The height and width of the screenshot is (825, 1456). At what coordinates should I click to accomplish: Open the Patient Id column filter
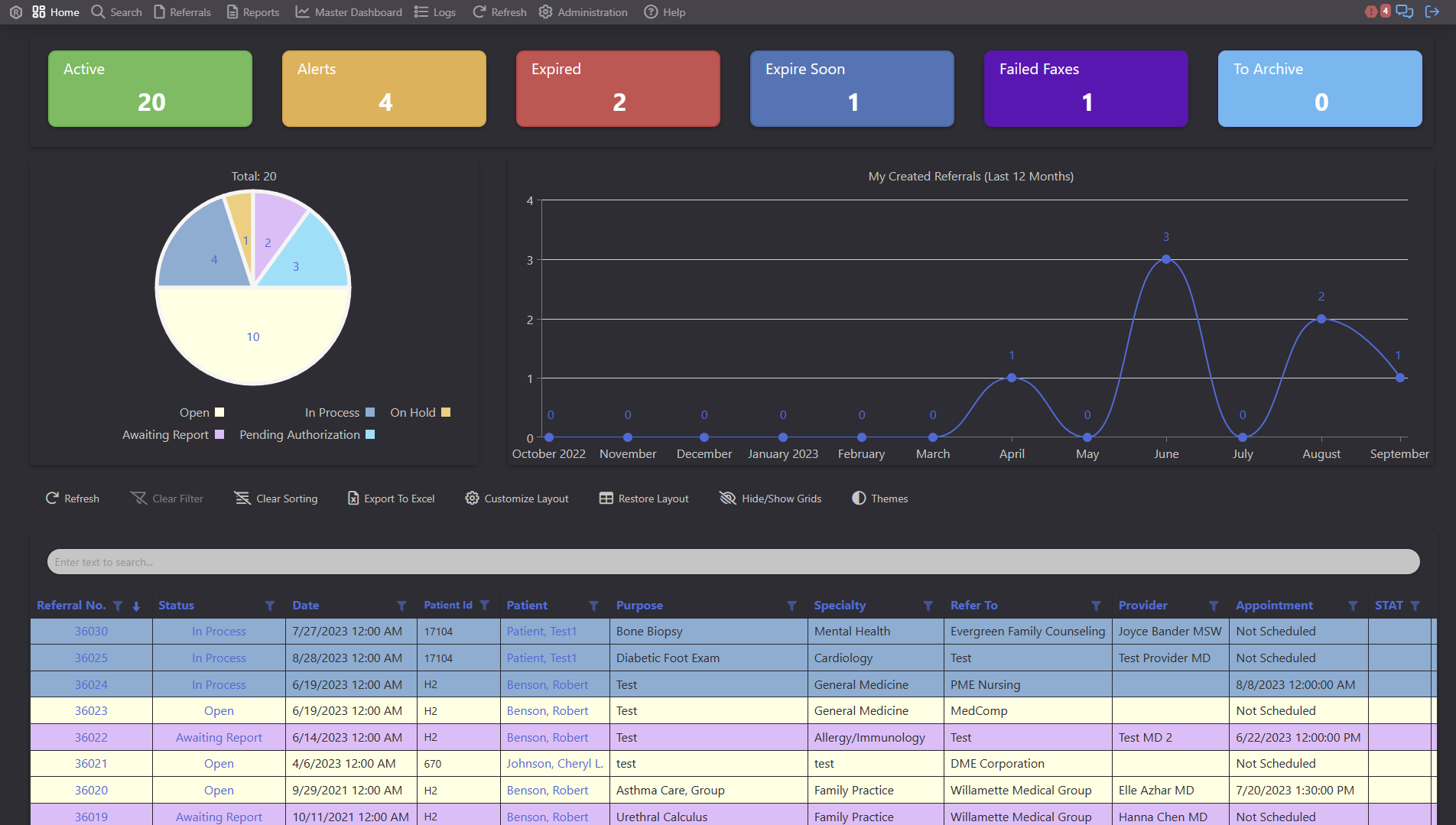click(484, 606)
